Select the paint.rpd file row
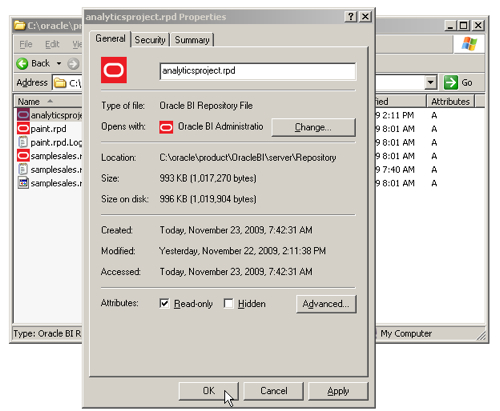The width and height of the screenshot is (500, 411). (48, 129)
